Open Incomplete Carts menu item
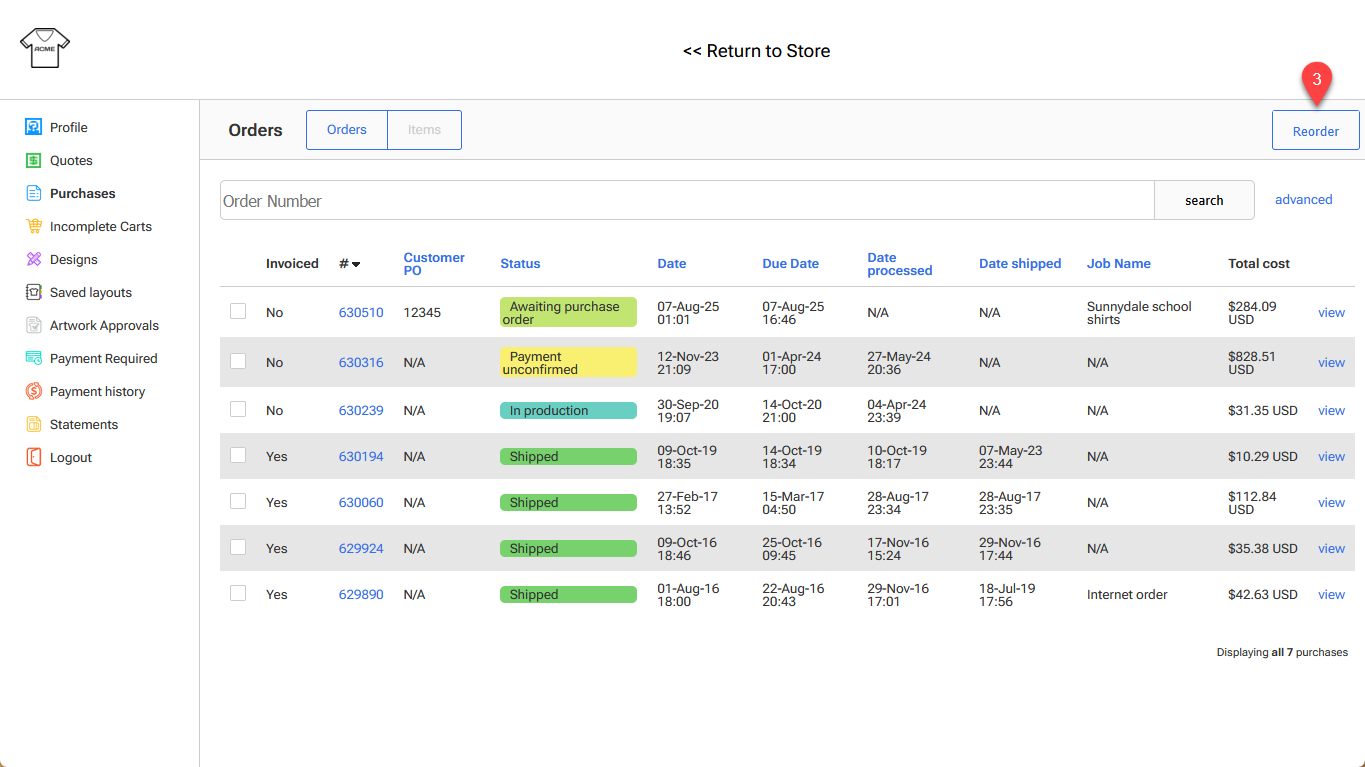This screenshot has height=767, width=1365. (x=101, y=226)
